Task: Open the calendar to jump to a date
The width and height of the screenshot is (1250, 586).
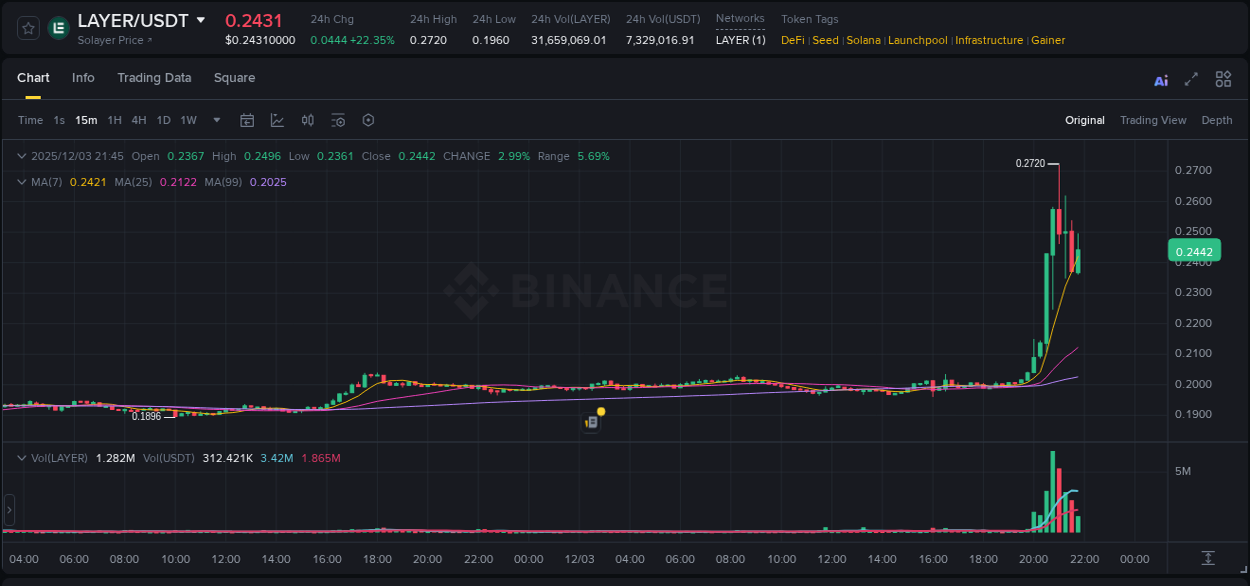Action: (x=247, y=119)
